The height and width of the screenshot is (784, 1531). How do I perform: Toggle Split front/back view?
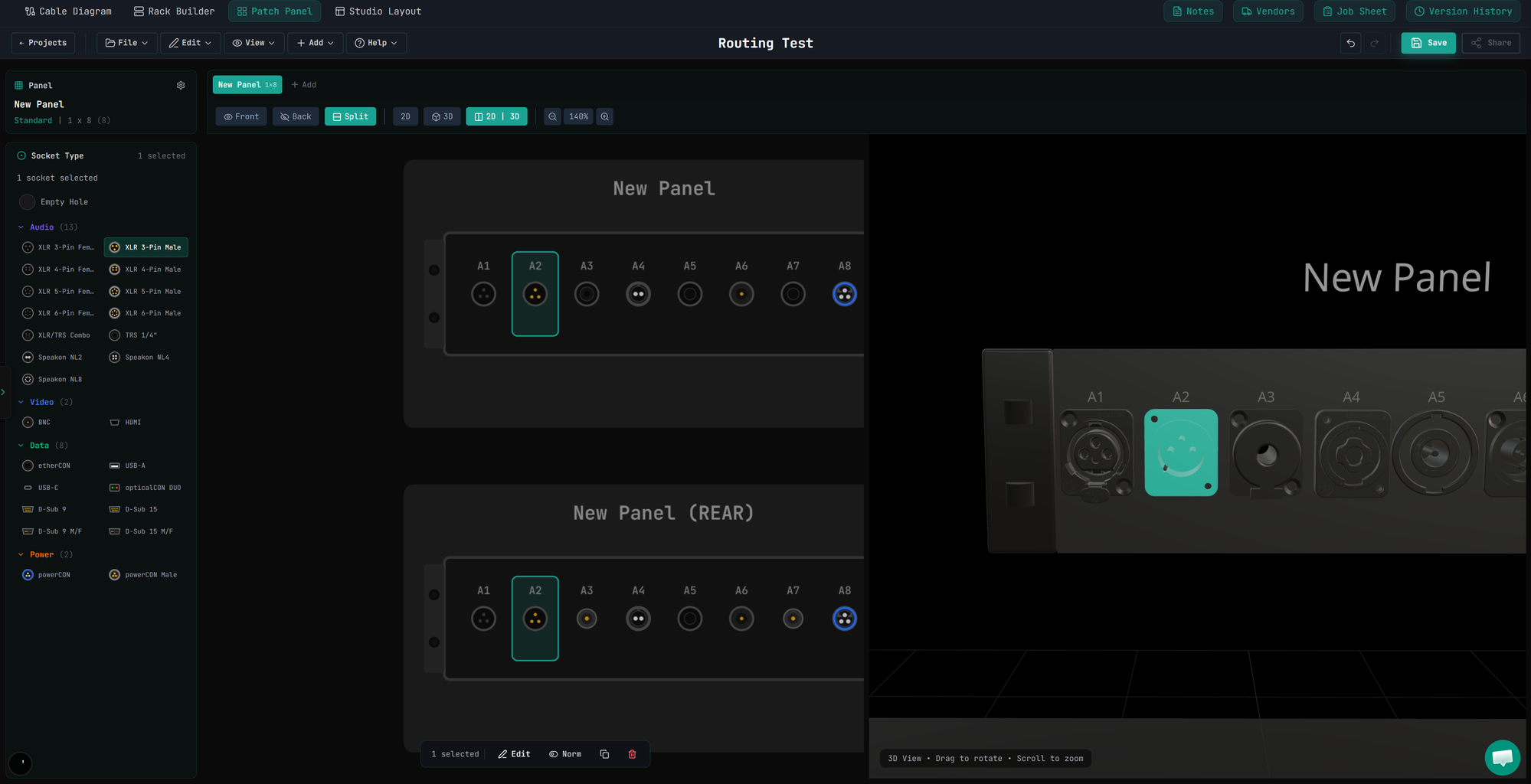pyautogui.click(x=350, y=116)
